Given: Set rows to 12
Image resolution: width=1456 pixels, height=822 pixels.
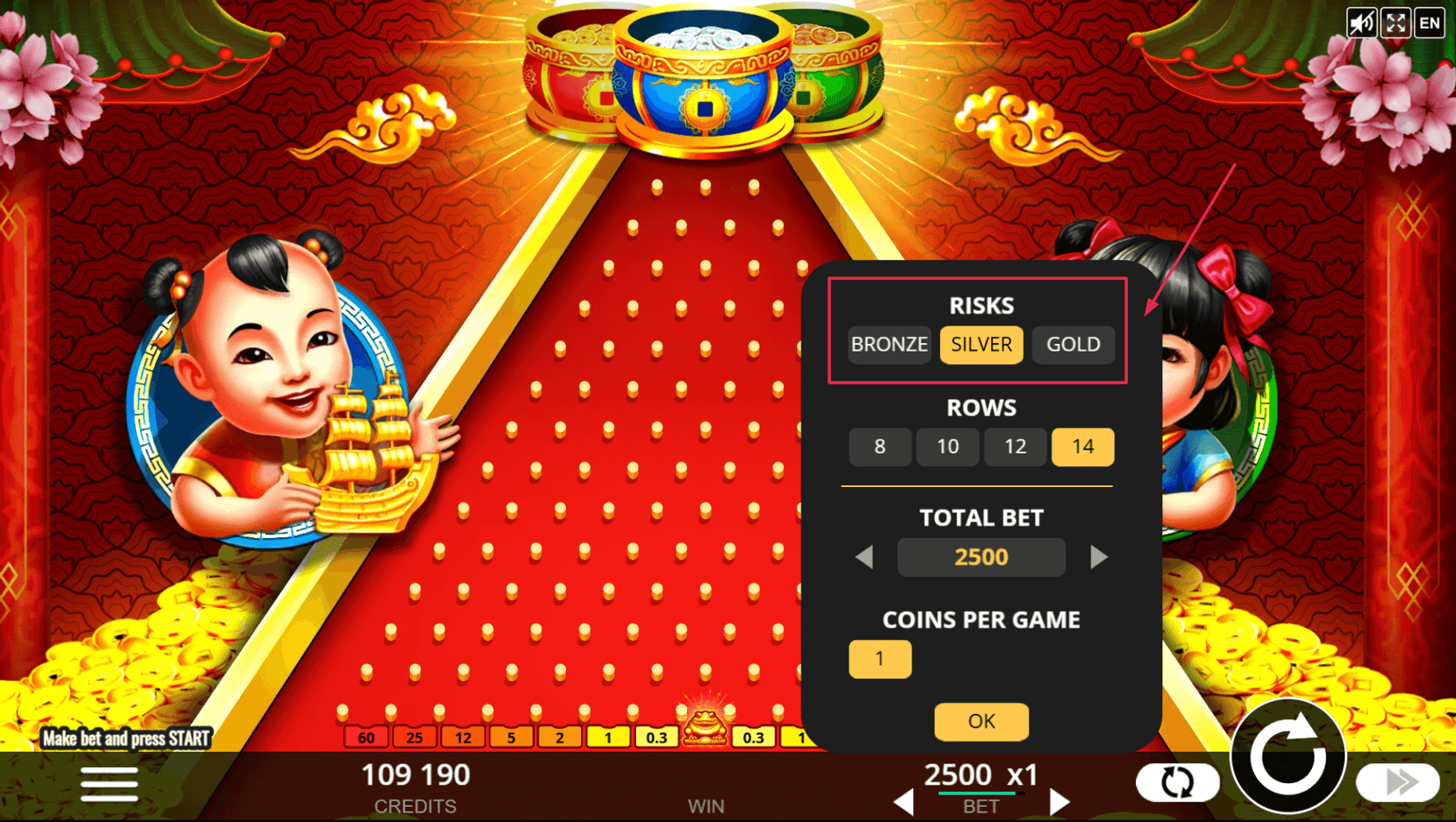Looking at the screenshot, I should coord(1015,446).
